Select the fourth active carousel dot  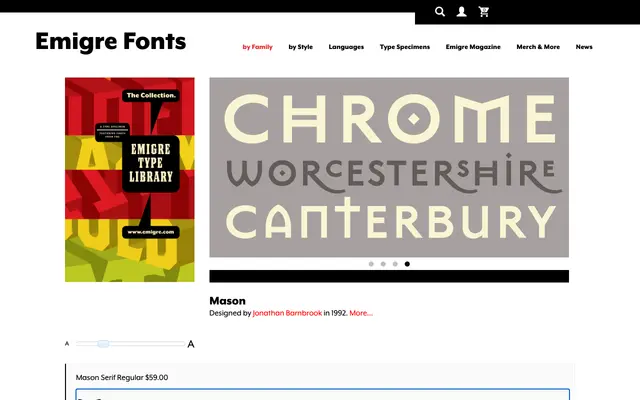tap(407, 264)
